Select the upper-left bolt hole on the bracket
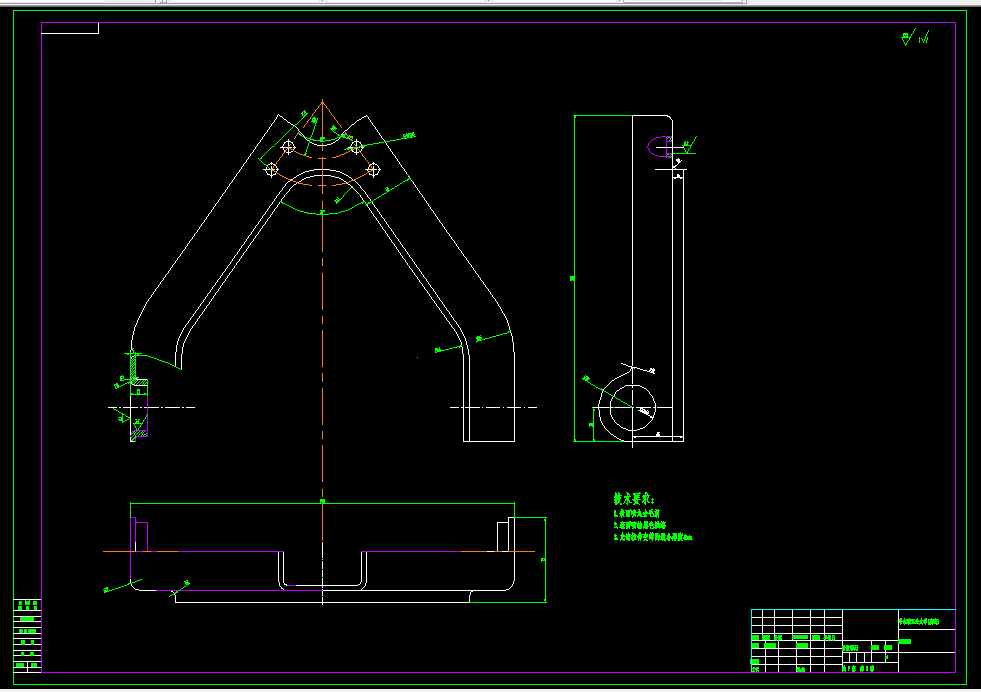Image resolution: width=981 pixels, height=692 pixels. [x=288, y=147]
